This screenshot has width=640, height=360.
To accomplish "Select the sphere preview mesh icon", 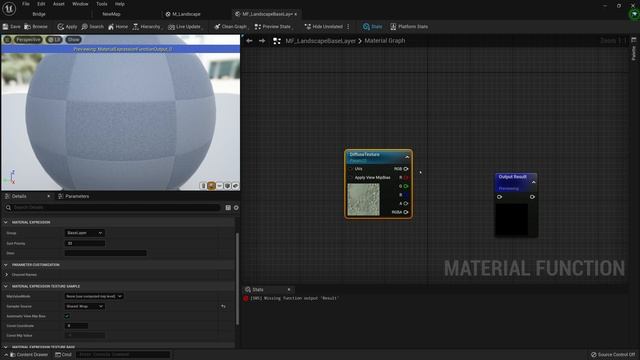I will tap(211, 186).
